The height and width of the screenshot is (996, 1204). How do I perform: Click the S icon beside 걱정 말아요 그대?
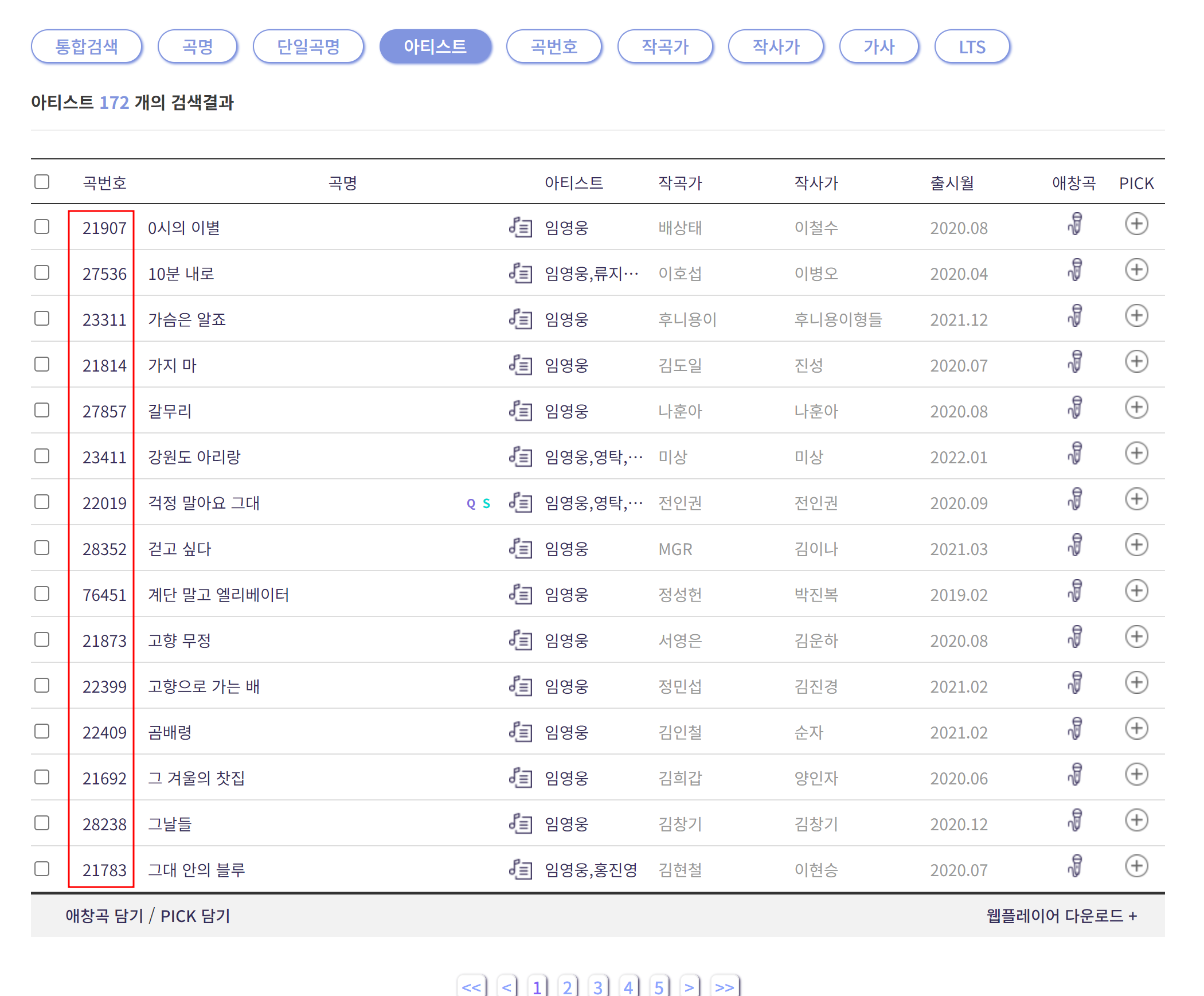[x=486, y=503]
